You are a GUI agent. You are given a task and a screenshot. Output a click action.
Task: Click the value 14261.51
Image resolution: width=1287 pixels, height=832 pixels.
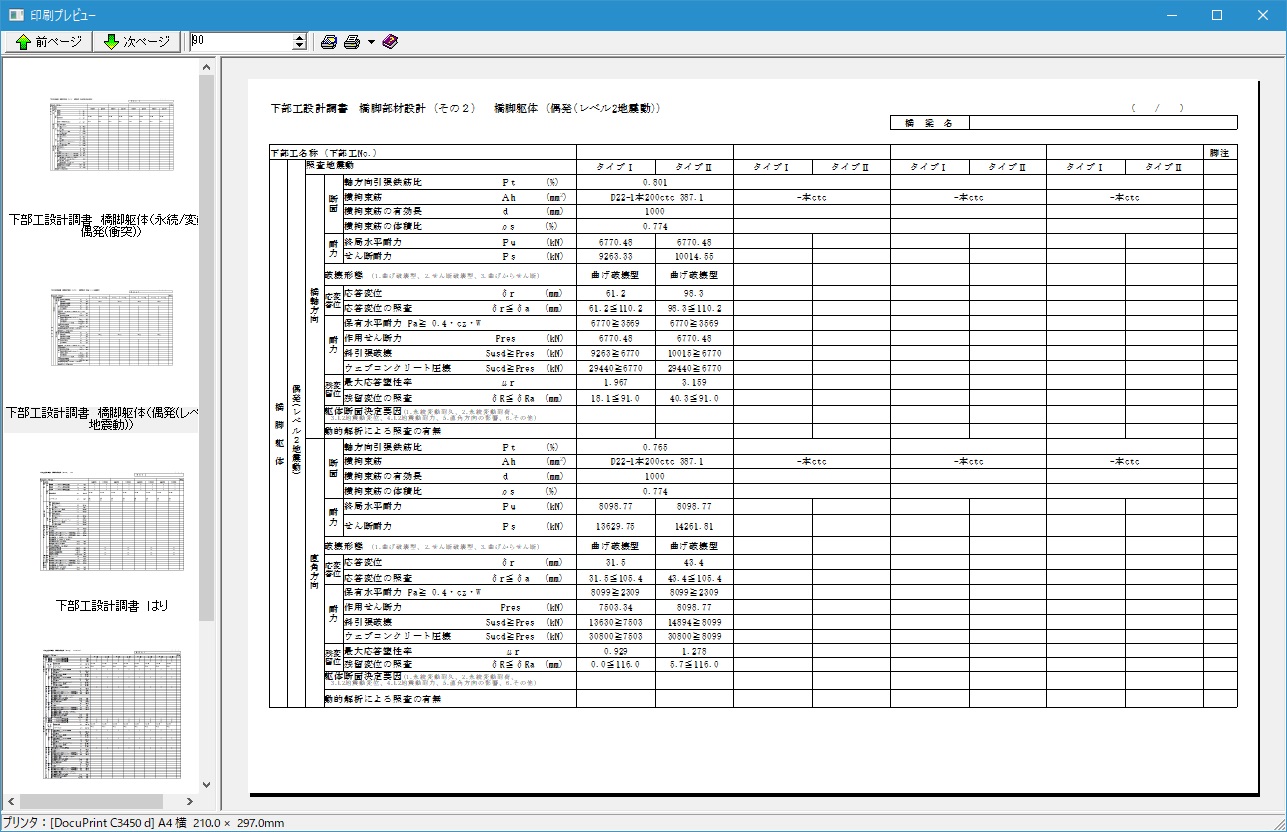coord(694,526)
